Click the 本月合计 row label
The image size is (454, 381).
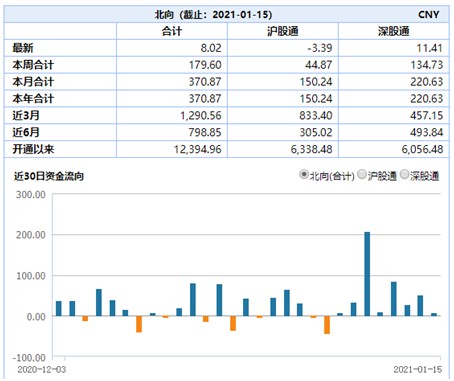(33, 82)
